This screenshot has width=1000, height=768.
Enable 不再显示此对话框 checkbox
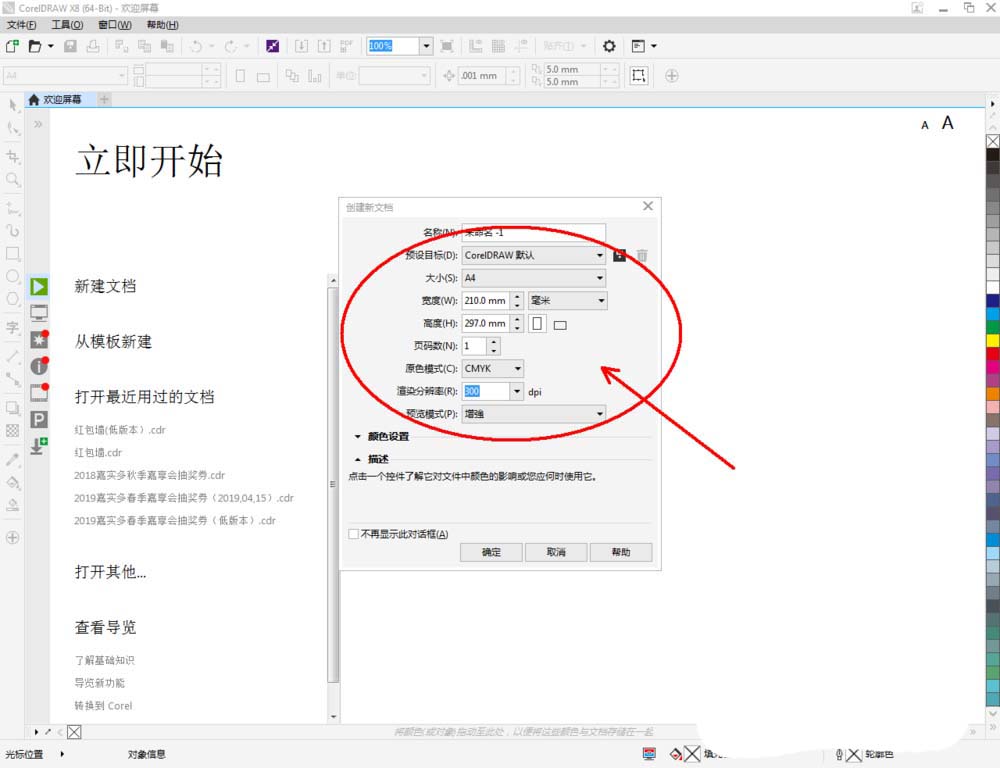[354, 534]
